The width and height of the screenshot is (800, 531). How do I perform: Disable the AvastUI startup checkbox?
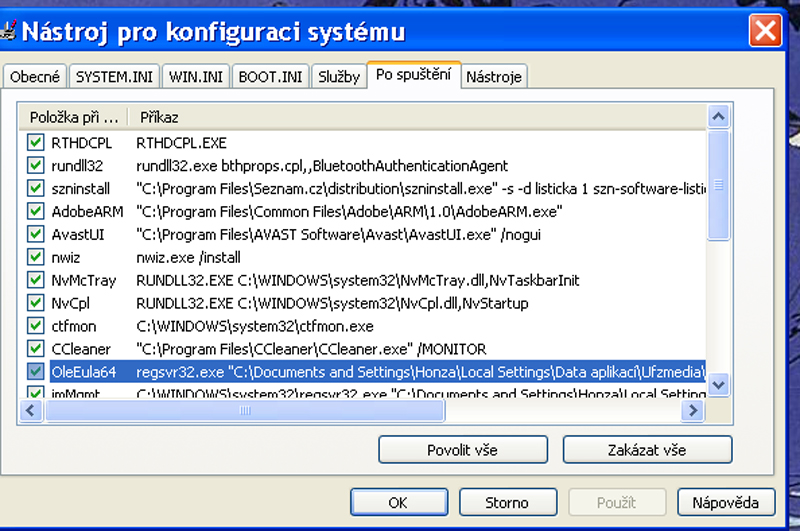click(x=36, y=234)
